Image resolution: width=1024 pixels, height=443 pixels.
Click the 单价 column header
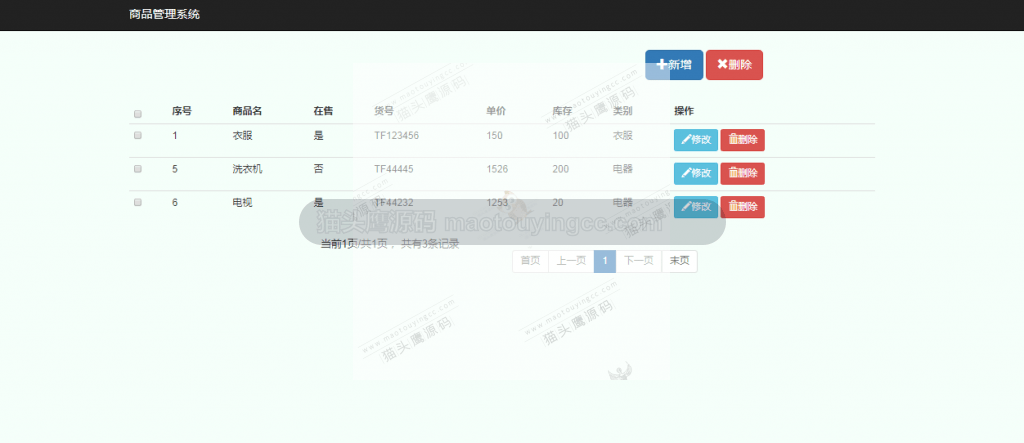pos(496,111)
